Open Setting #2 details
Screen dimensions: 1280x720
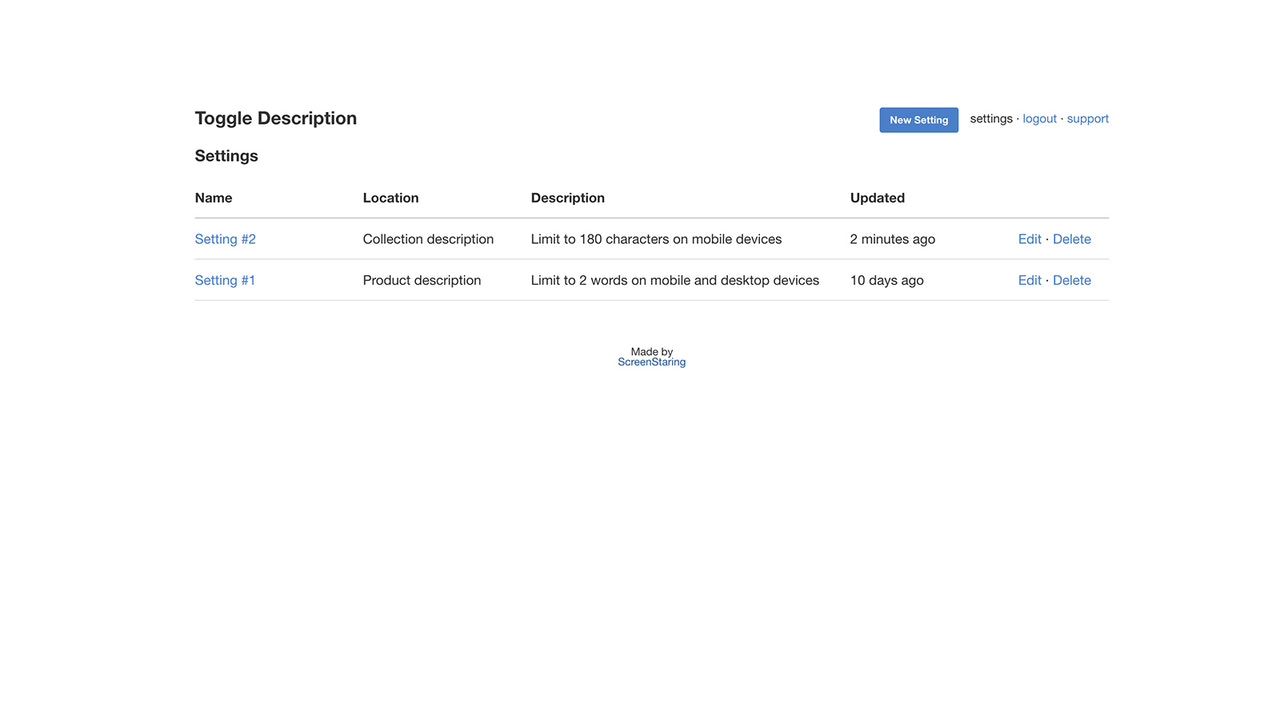(225, 239)
